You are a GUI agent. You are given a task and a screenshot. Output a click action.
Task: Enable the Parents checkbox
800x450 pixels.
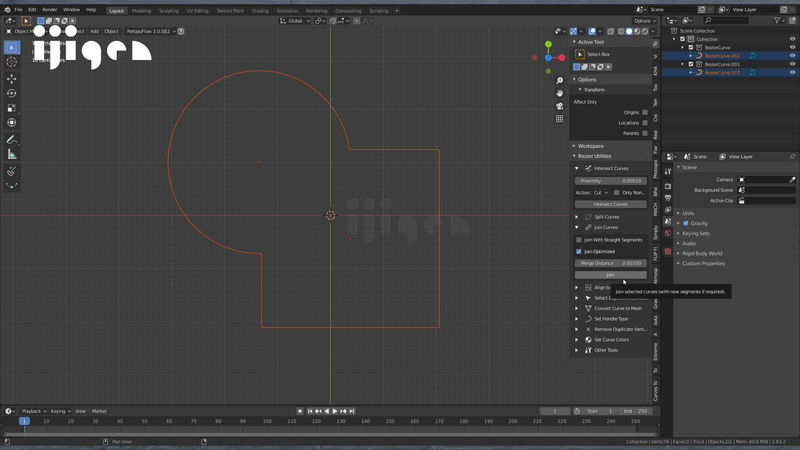(645, 133)
